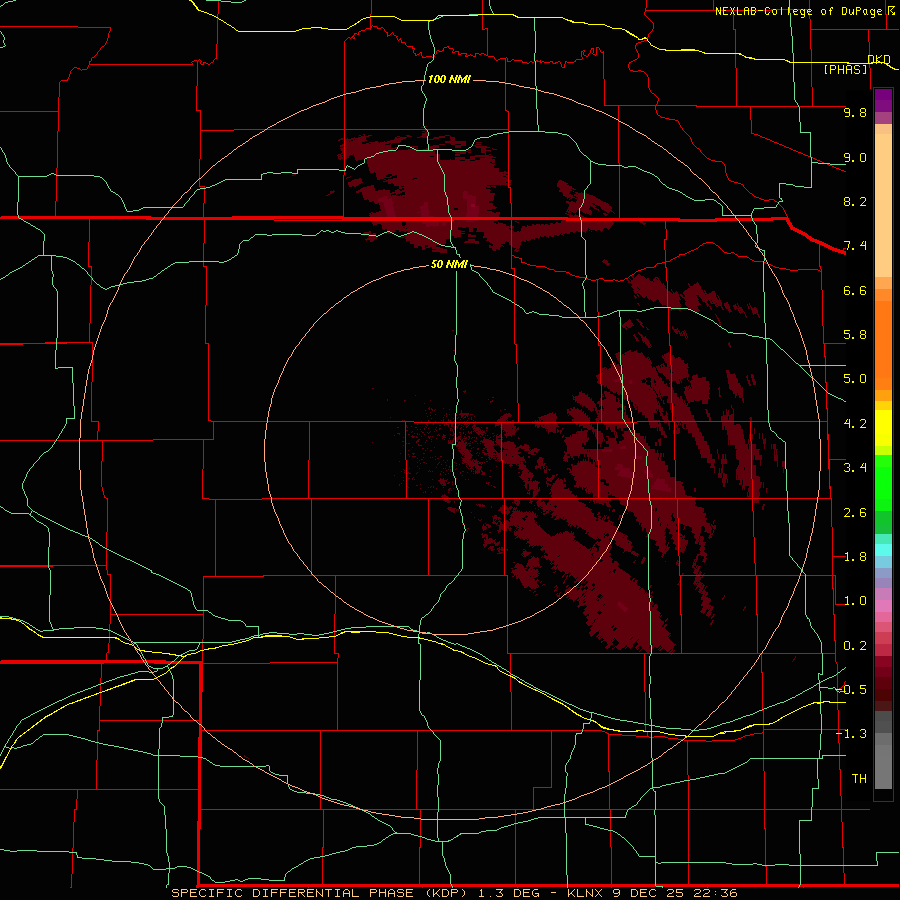The height and width of the screenshot is (900, 900).
Task: Click the 5.0 scale value
Action: 855,379
